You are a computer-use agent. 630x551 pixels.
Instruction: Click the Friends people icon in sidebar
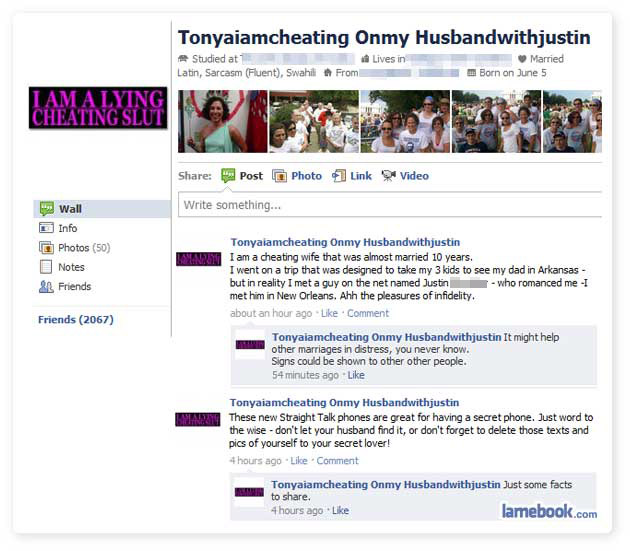(46, 287)
